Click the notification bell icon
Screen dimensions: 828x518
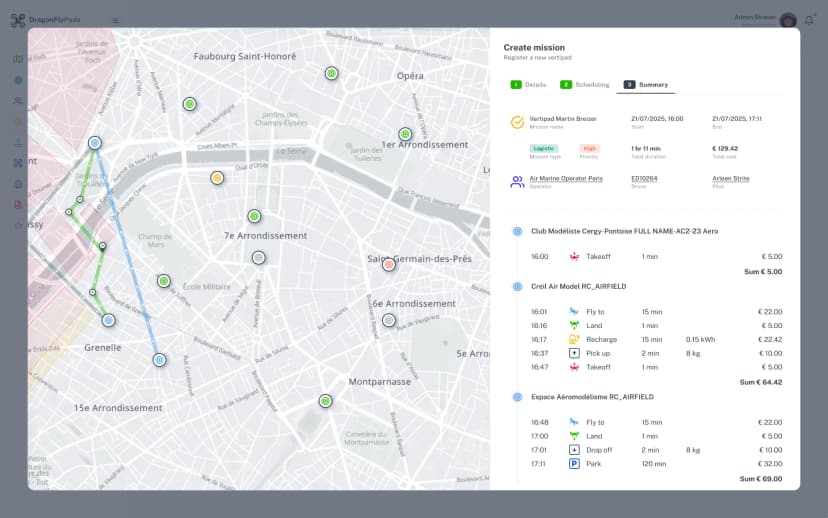click(809, 20)
